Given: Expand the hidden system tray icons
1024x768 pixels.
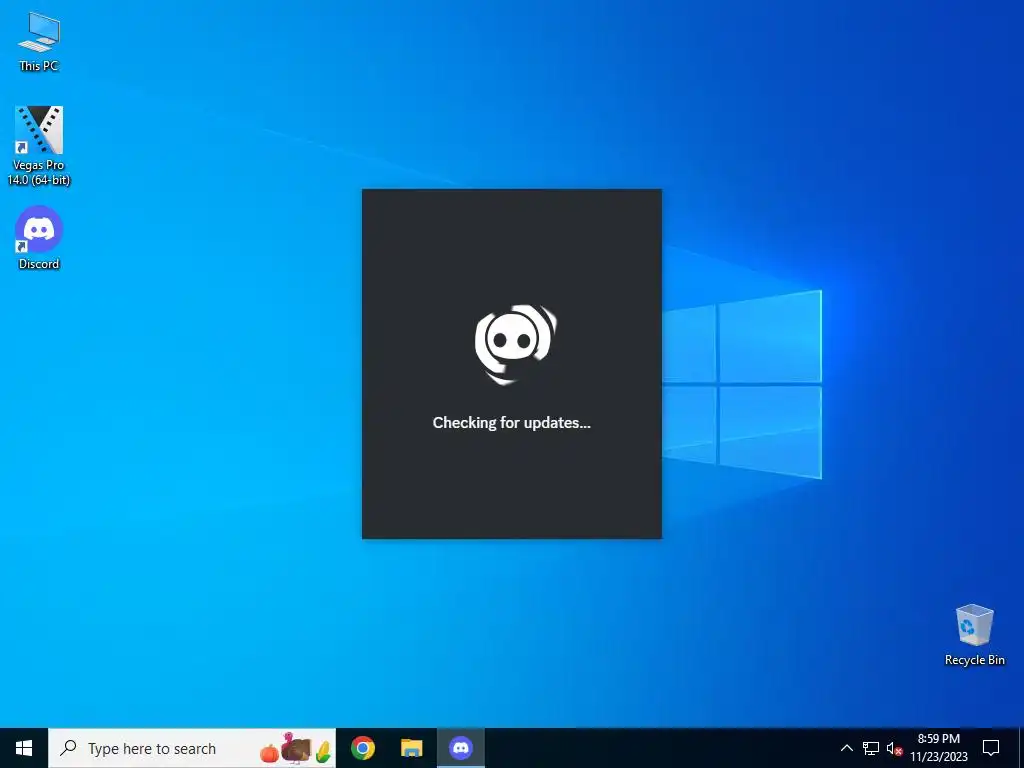Looking at the screenshot, I should 846,748.
